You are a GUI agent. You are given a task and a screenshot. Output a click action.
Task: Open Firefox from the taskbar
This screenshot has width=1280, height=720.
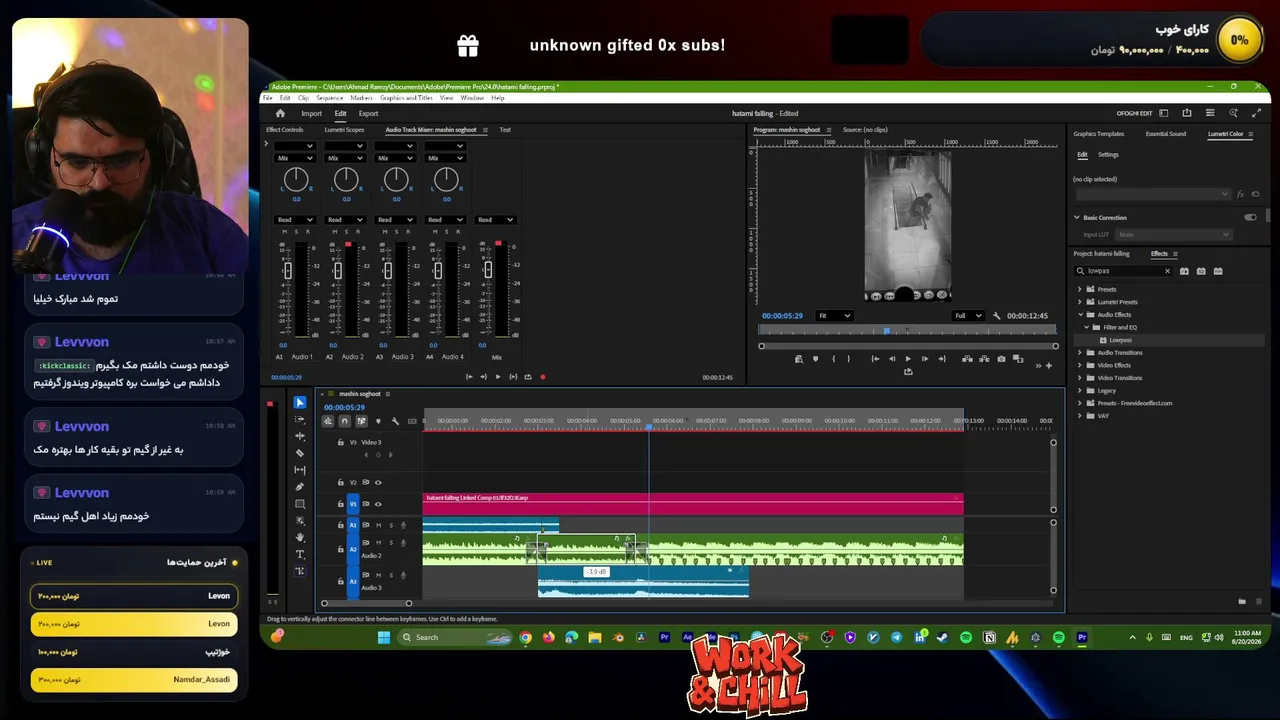548,637
